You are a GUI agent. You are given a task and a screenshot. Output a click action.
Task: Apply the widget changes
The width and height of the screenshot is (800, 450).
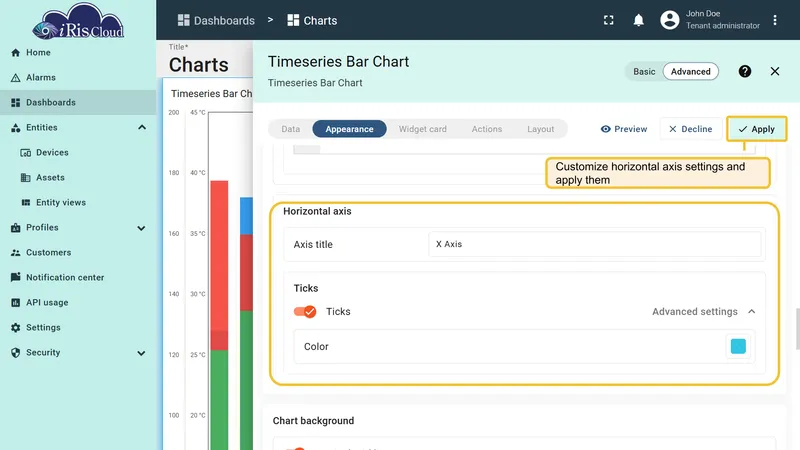[757, 129]
